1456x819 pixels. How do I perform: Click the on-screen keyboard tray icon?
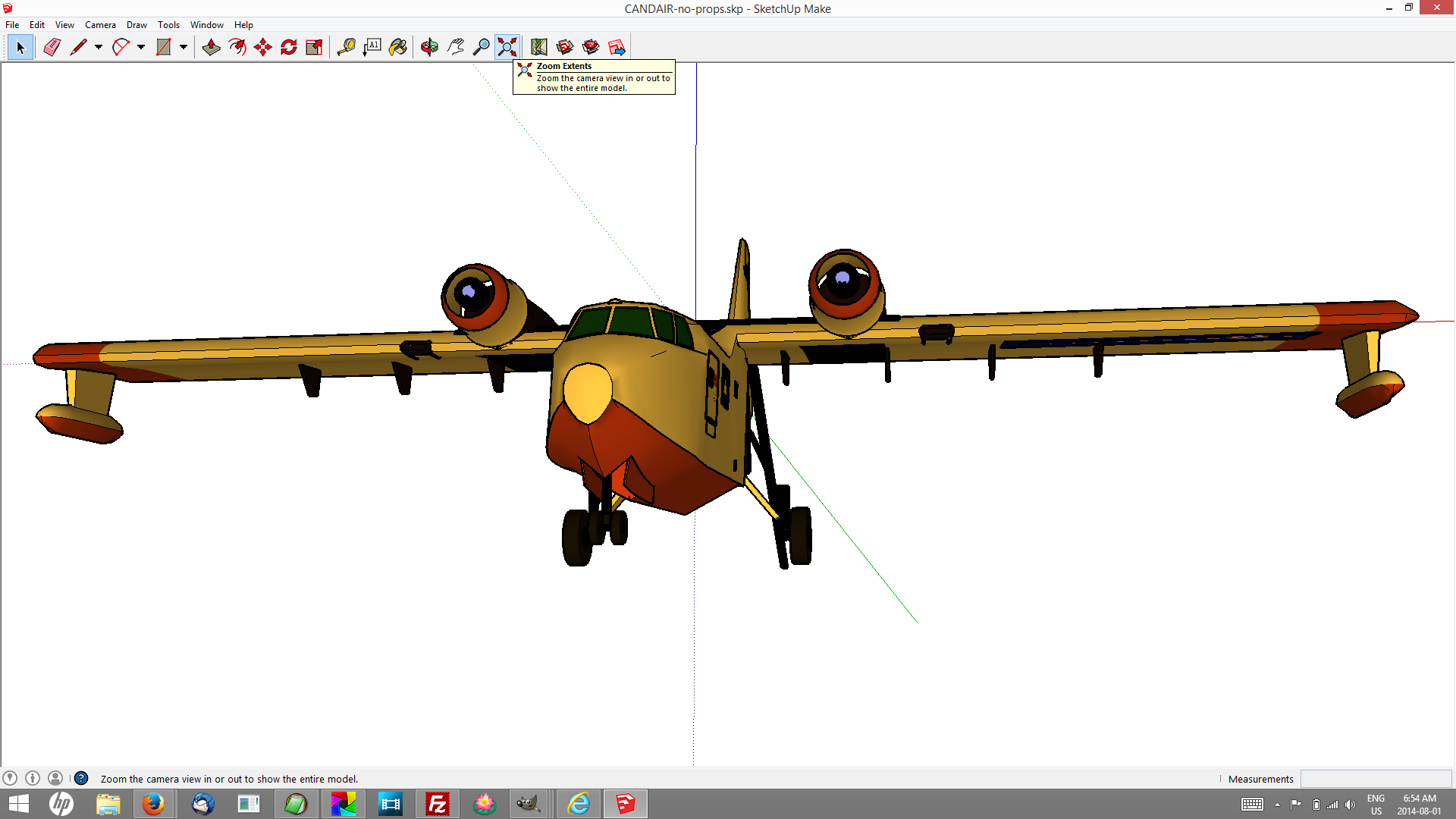click(1252, 805)
